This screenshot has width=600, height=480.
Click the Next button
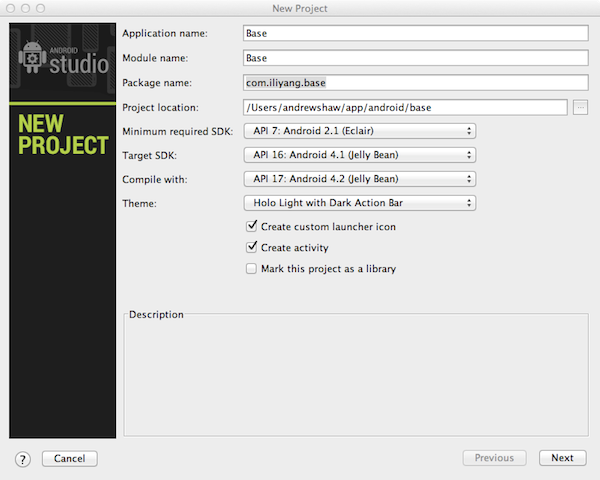point(562,458)
